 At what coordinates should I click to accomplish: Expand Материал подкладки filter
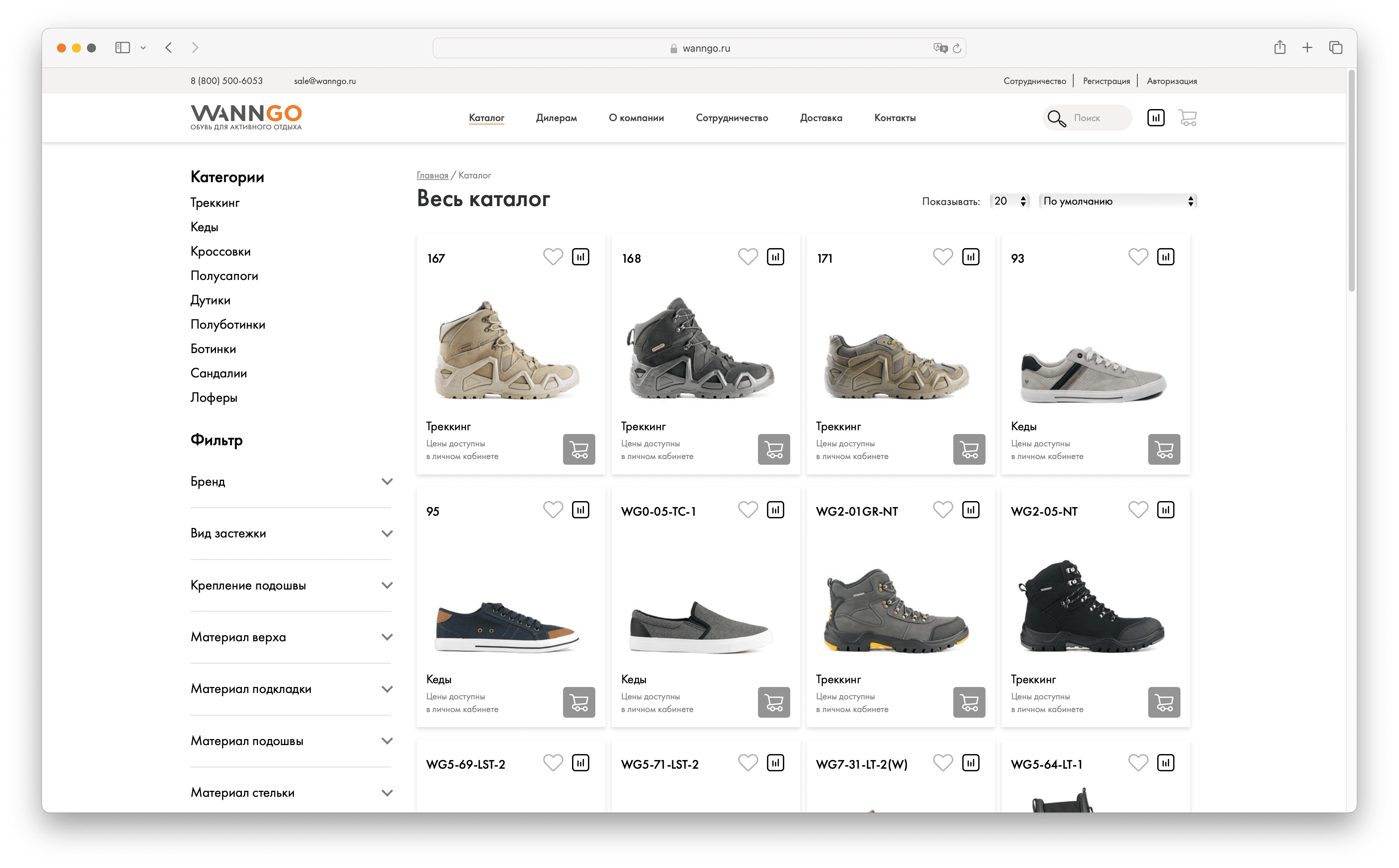tap(291, 689)
